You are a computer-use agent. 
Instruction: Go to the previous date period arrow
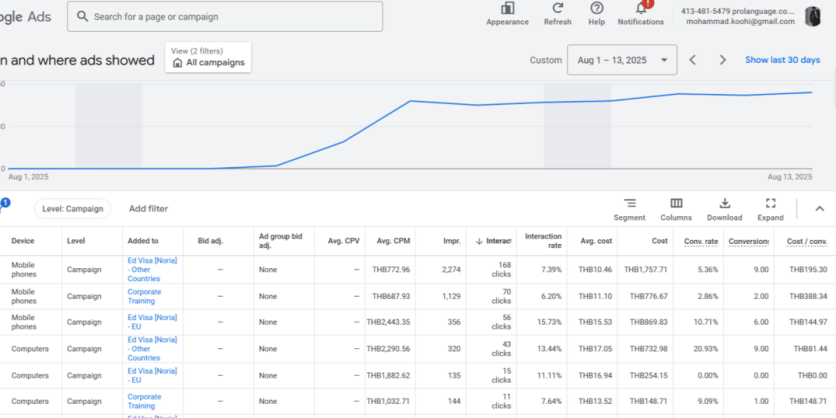693,60
